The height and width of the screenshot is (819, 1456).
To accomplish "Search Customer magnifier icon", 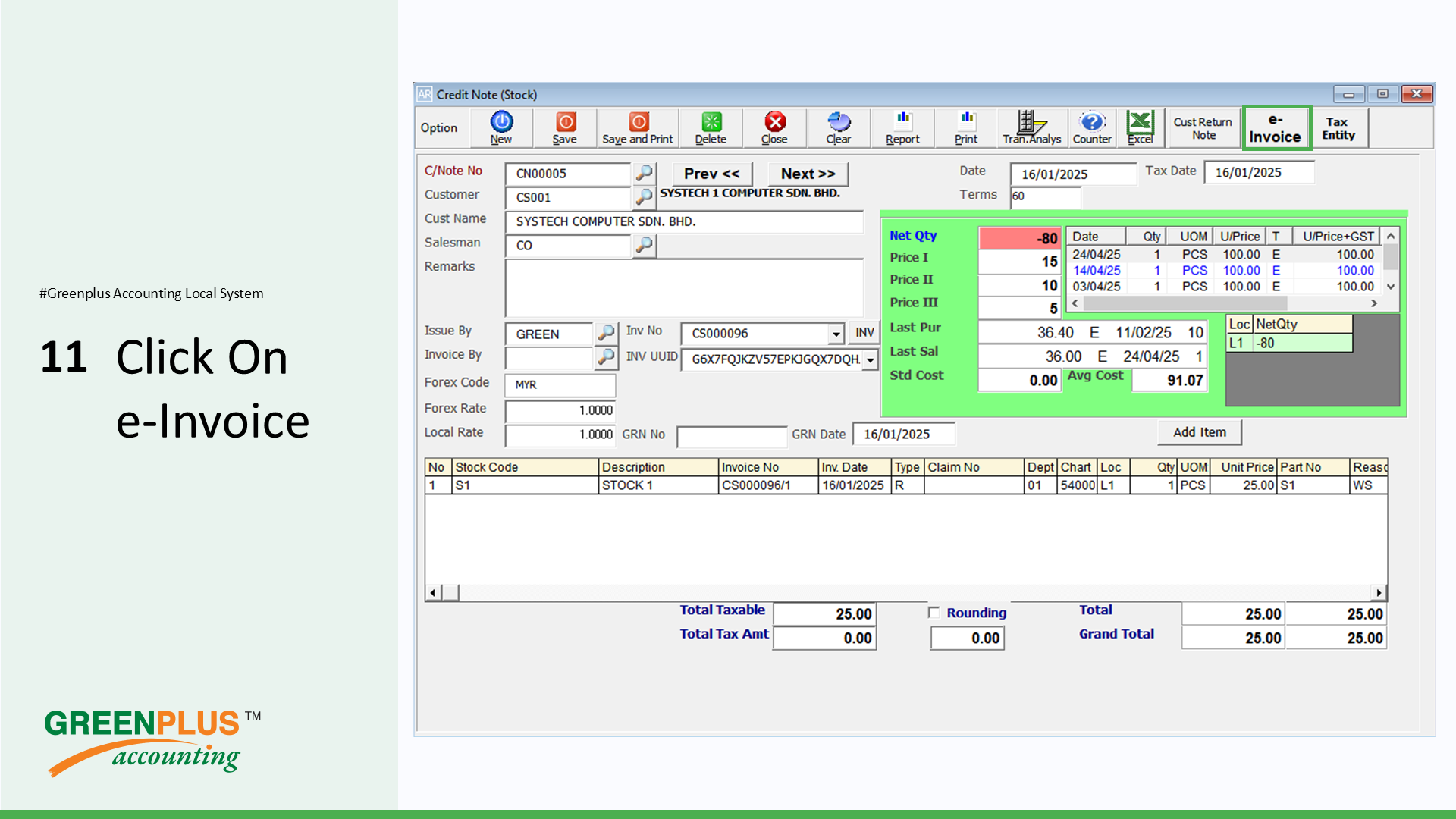I will click(644, 197).
